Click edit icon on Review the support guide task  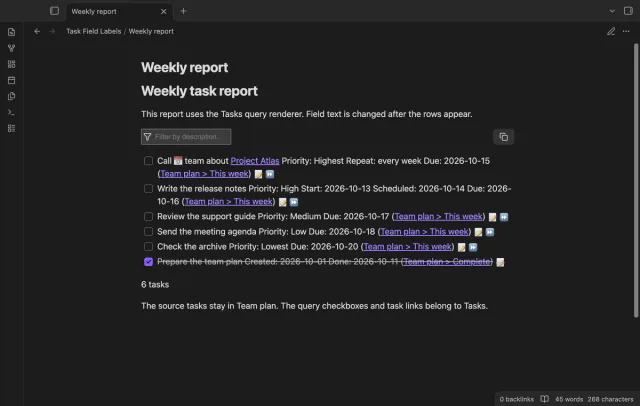click(x=493, y=217)
